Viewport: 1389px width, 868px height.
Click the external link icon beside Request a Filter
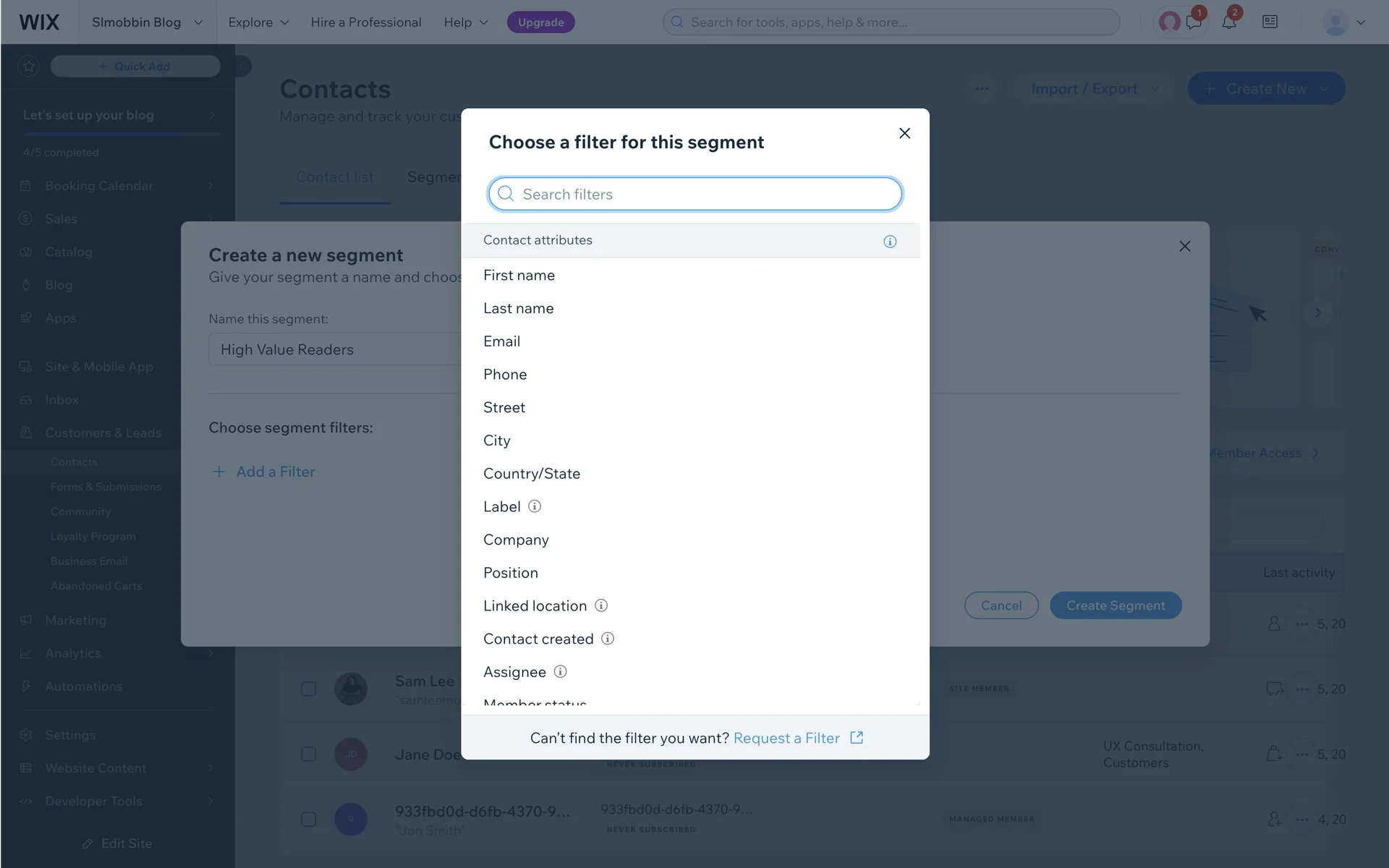coord(857,738)
